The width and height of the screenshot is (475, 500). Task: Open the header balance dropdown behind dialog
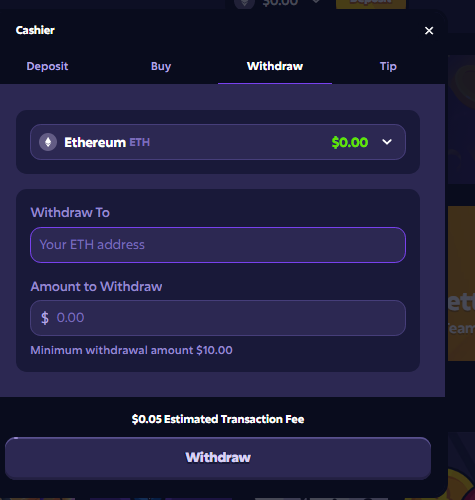click(x=316, y=2)
